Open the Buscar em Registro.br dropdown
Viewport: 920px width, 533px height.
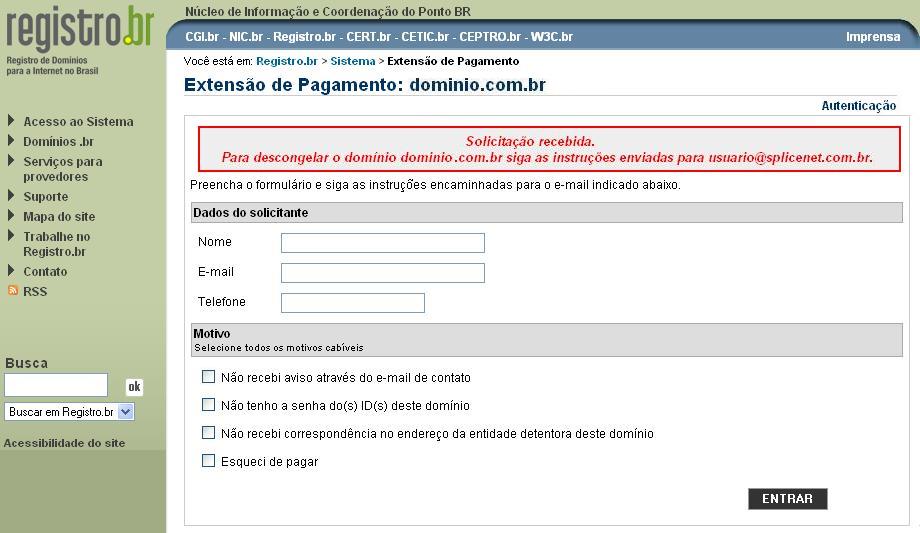[69, 411]
